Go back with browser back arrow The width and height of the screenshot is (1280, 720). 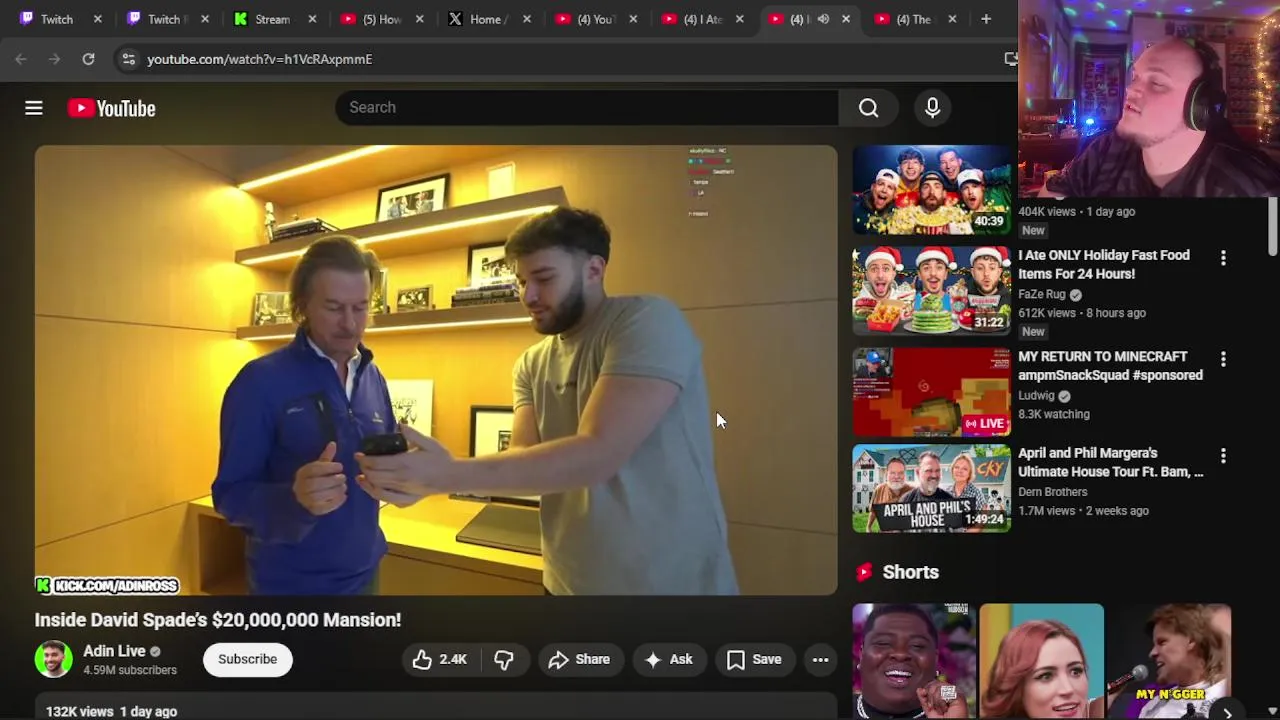coord(21,59)
